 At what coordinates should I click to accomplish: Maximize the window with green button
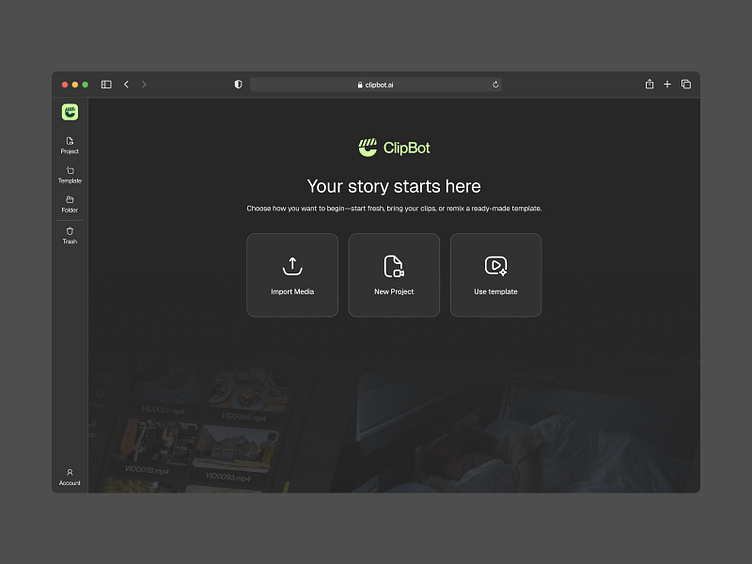(85, 84)
